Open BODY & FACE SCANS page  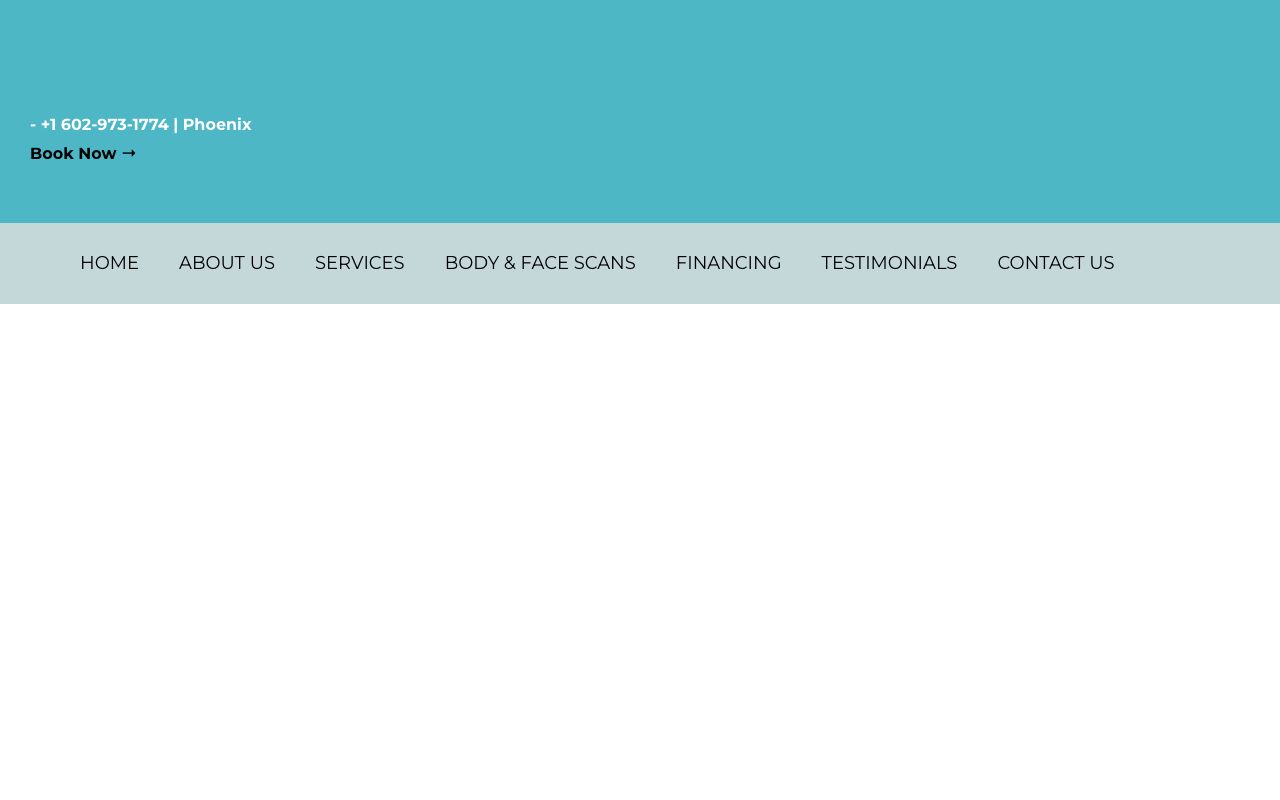tap(540, 263)
